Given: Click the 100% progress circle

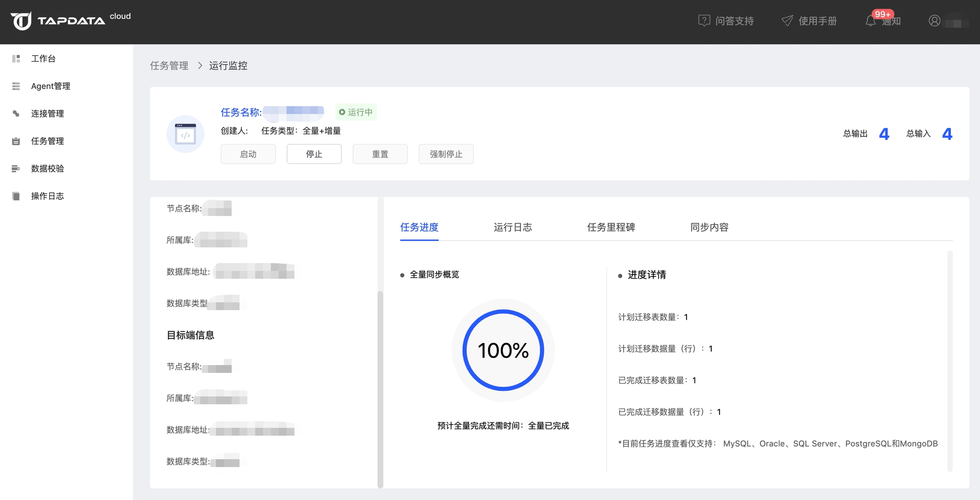Looking at the screenshot, I should [503, 351].
